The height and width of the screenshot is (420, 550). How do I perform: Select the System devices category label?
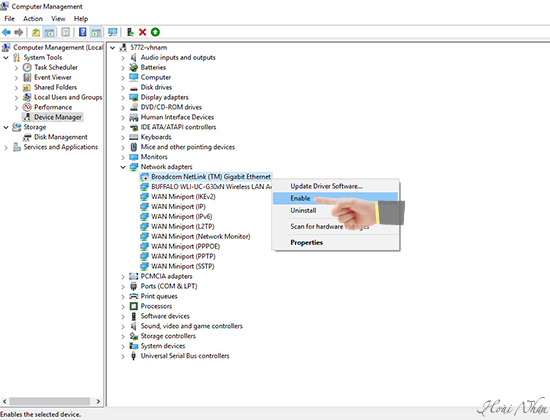[163, 346]
